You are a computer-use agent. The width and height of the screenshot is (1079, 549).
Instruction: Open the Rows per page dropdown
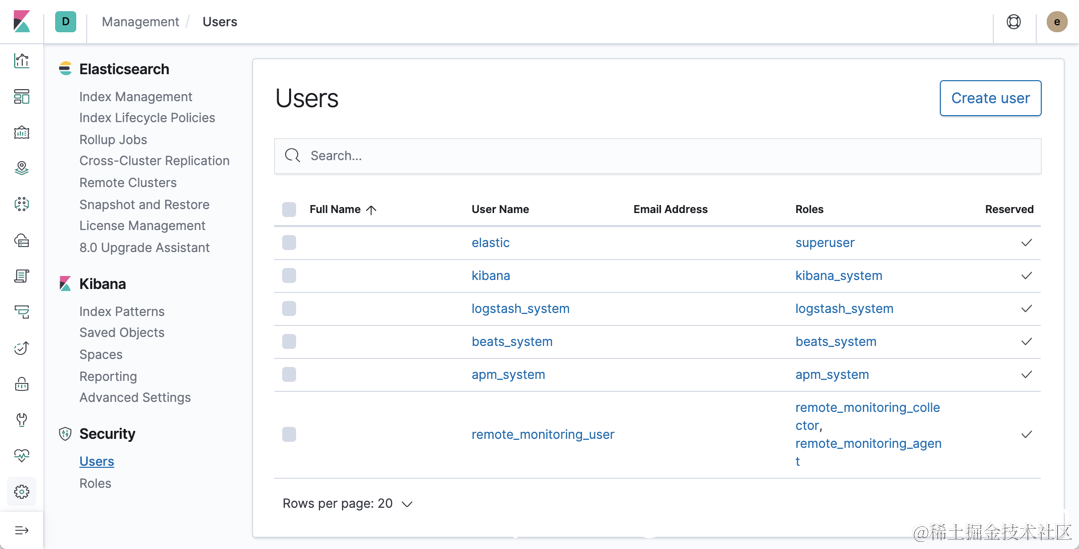[347, 504]
